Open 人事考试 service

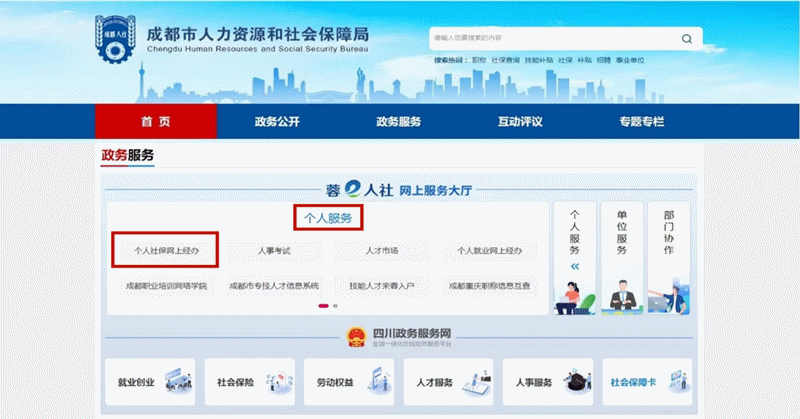tap(274, 251)
